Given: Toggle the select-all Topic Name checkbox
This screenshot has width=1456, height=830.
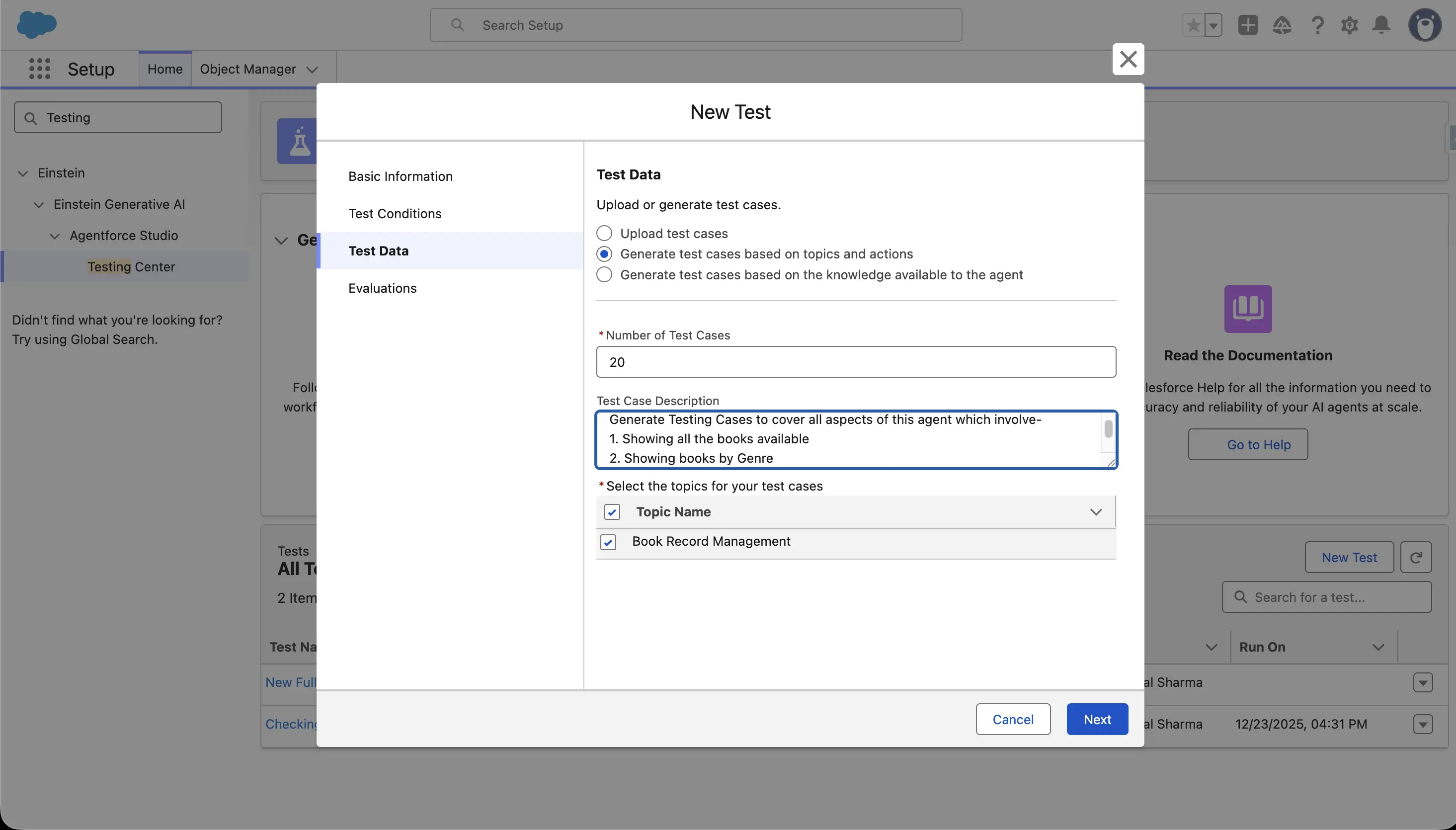Looking at the screenshot, I should [x=612, y=512].
